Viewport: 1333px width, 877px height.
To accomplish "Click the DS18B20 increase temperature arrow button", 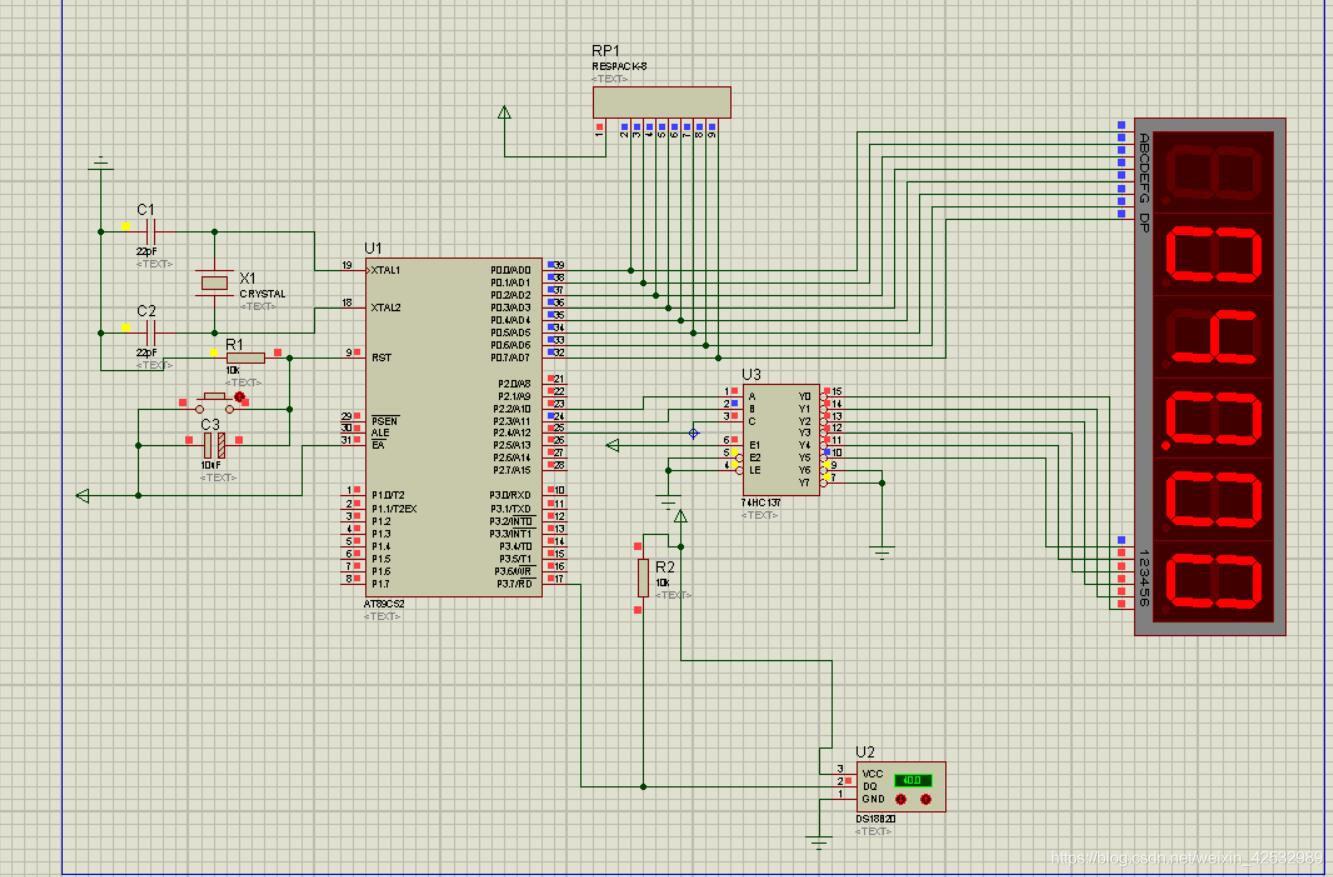I will point(925,799).
